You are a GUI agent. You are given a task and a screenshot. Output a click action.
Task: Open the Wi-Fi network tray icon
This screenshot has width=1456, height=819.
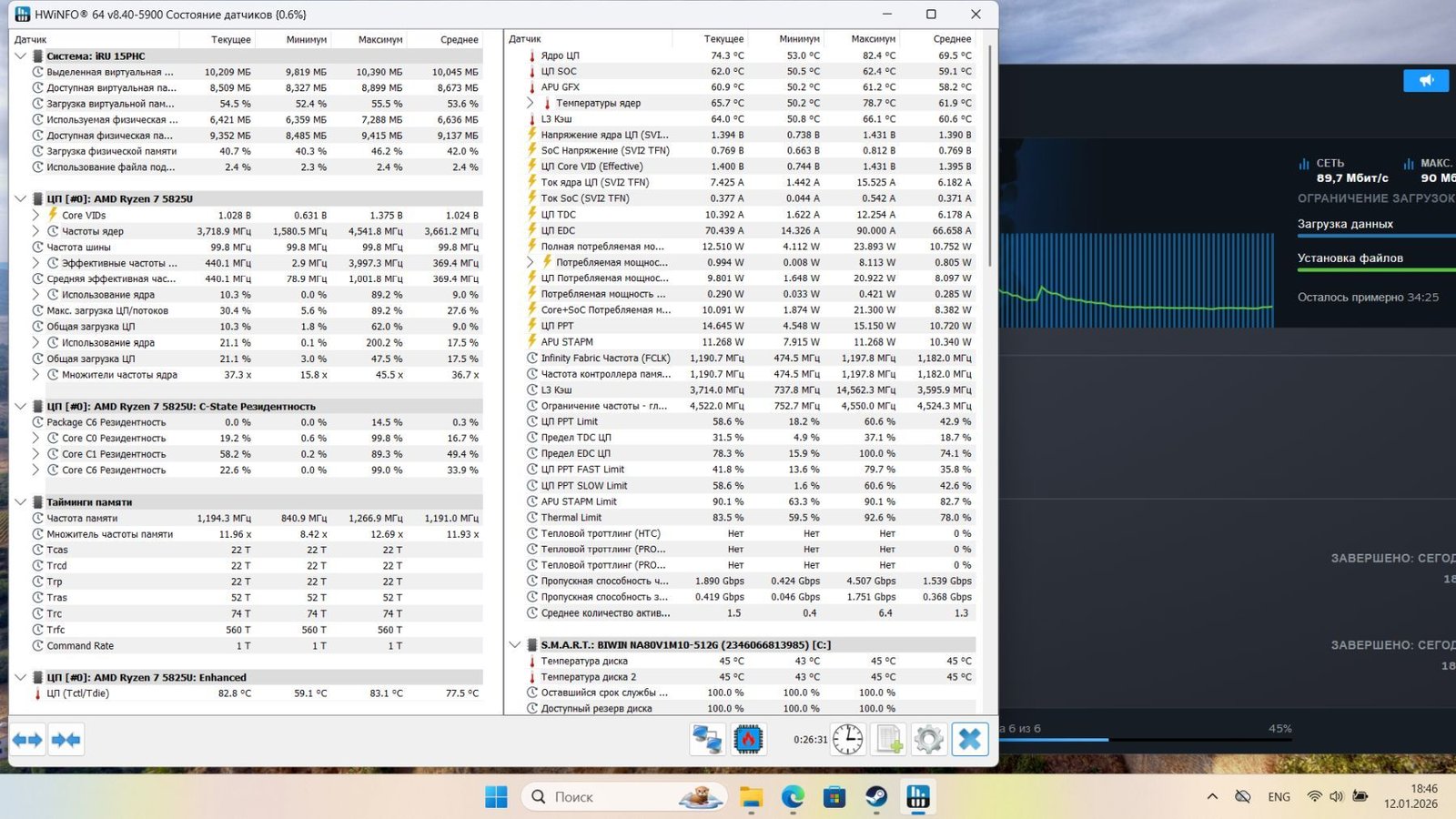(1314, 796)
